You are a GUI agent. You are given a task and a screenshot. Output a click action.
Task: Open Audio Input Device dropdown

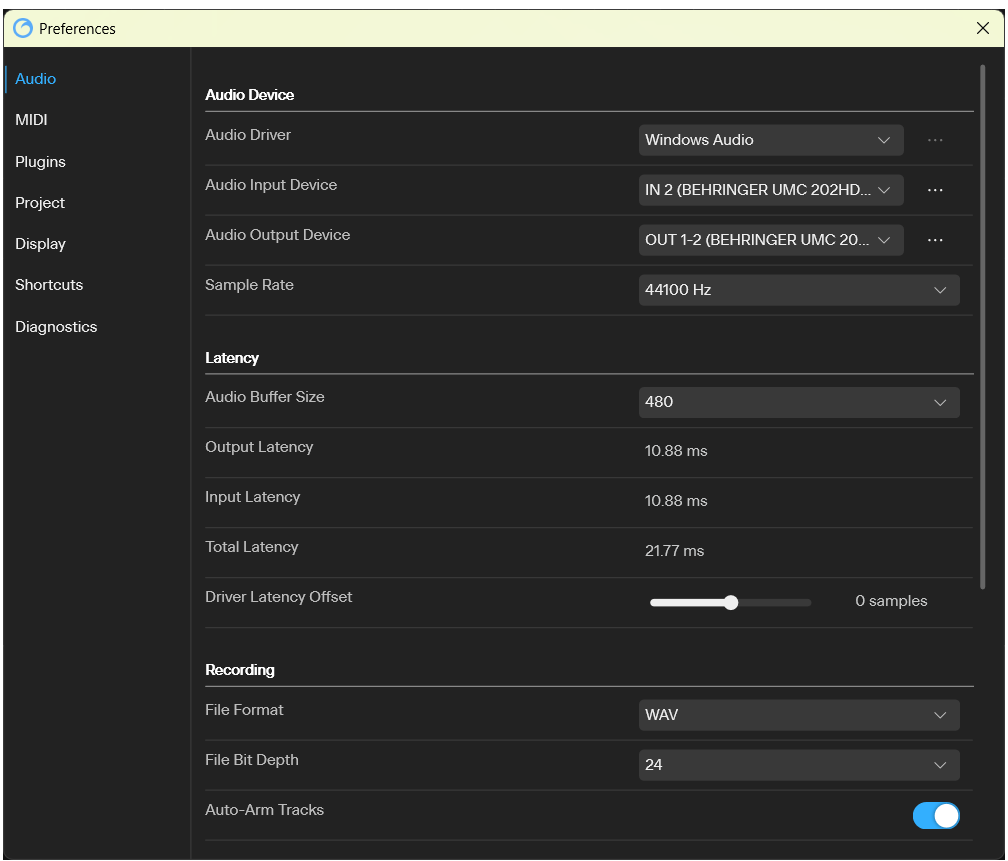[770, 190]
